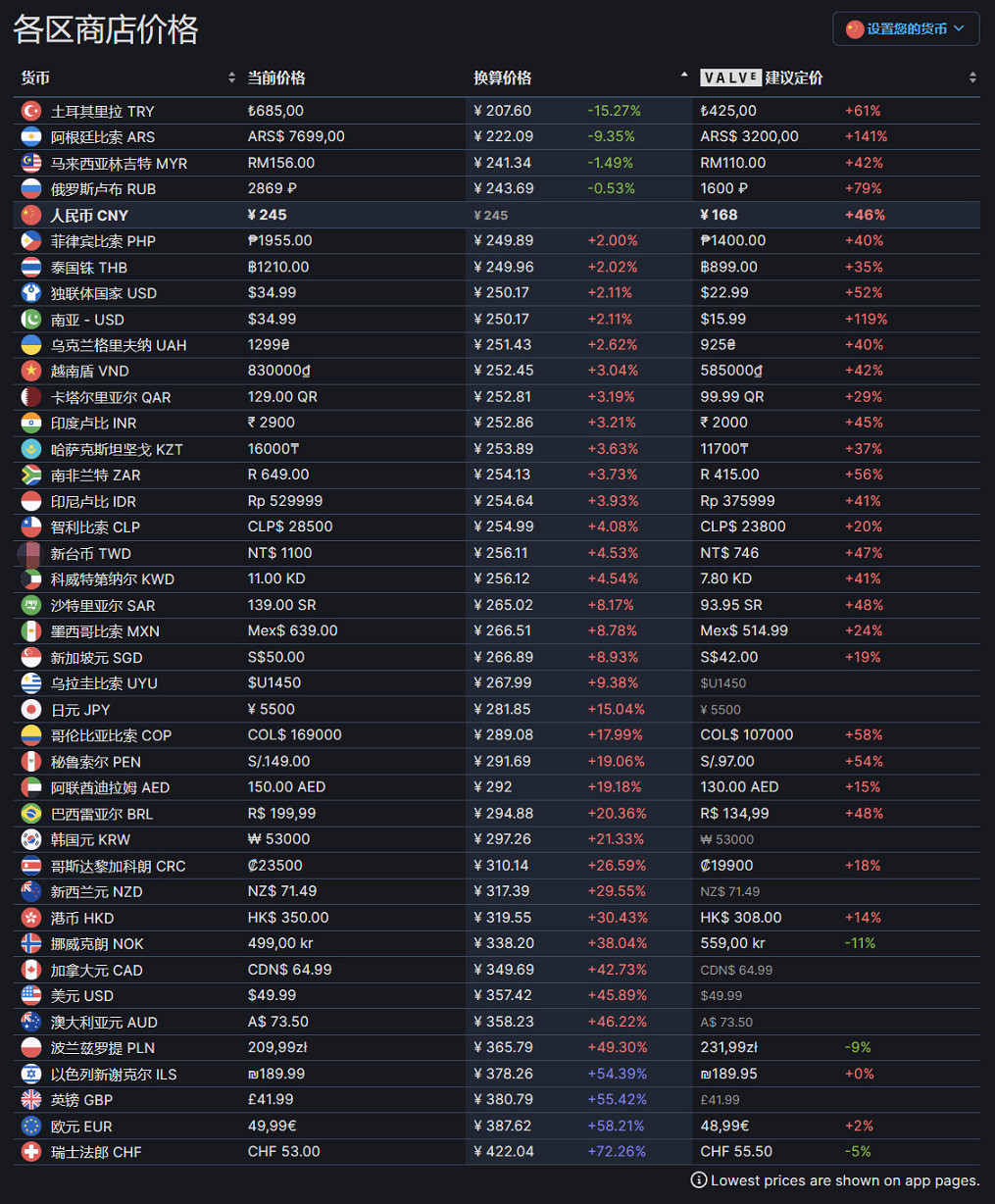Click the Brazilian Real flag icon
The image size is (995, 1204).
click(31, 813)
